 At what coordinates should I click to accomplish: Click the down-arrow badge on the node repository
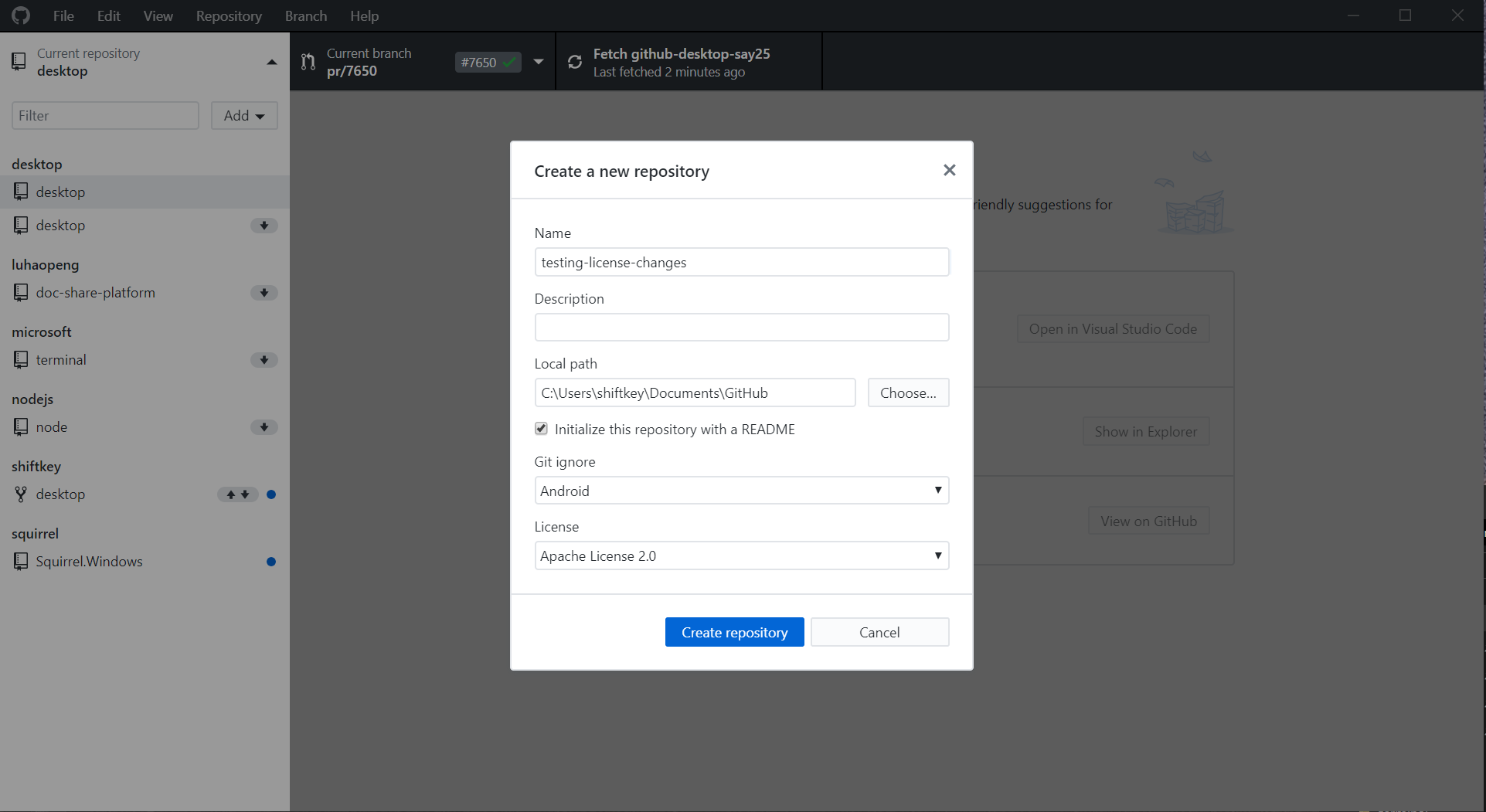264,427
